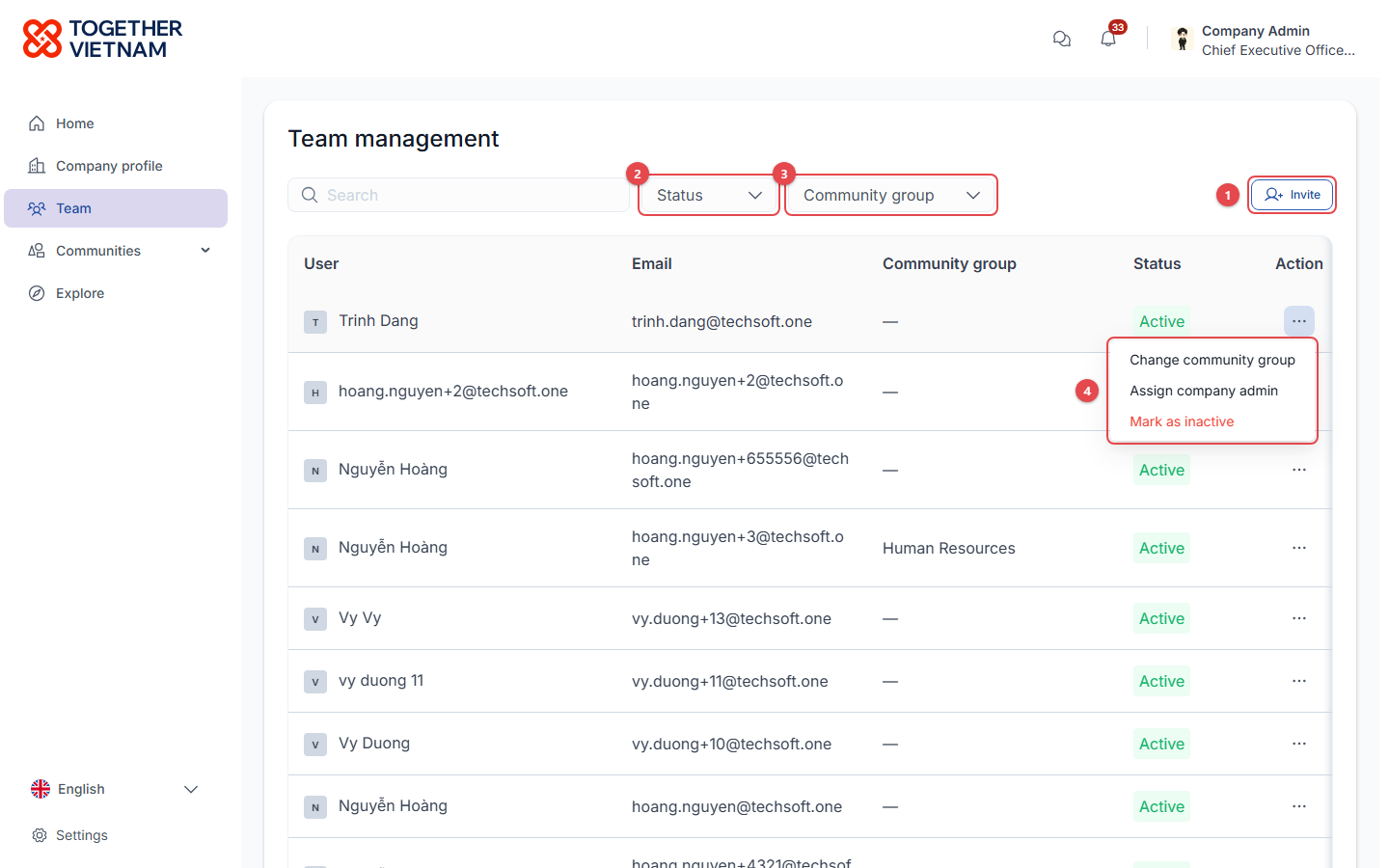Click the search magnifier icon
This screenshot has height=868, width=1389.
click(310, 195)
